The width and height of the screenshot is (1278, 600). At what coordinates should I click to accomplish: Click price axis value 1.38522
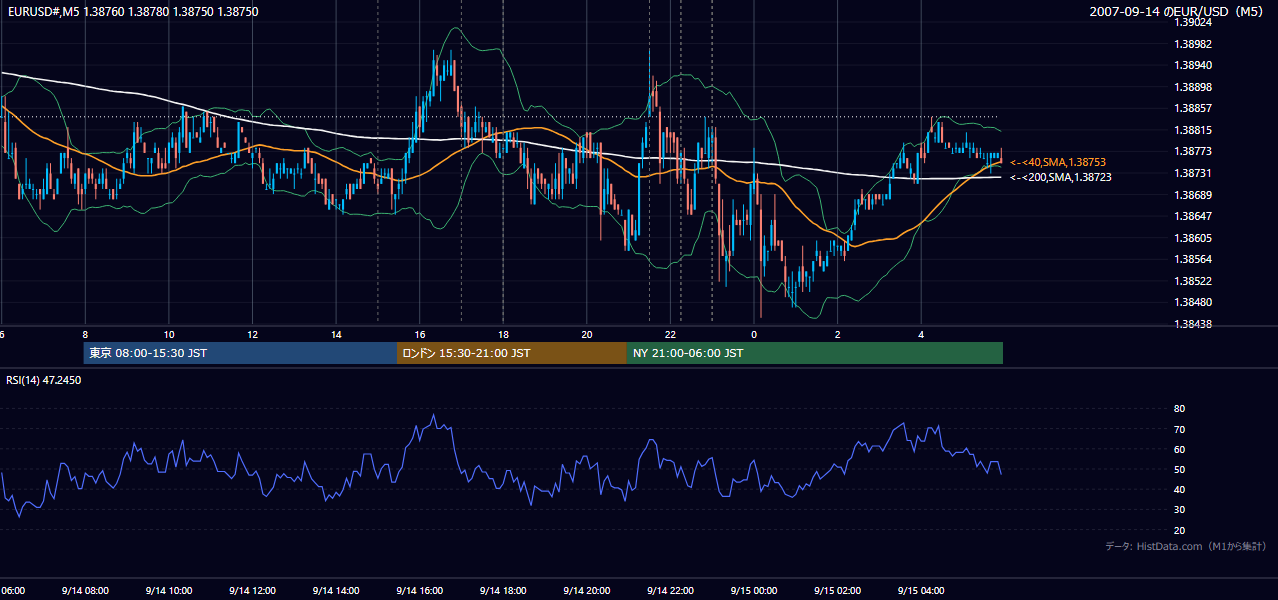pos(1193,281)
